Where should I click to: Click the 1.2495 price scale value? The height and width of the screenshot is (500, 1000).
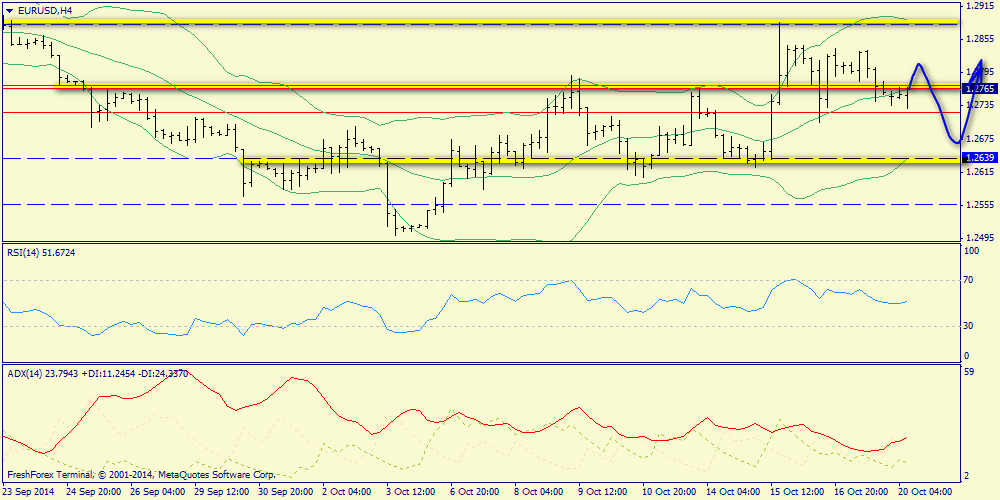coord(979,238)
